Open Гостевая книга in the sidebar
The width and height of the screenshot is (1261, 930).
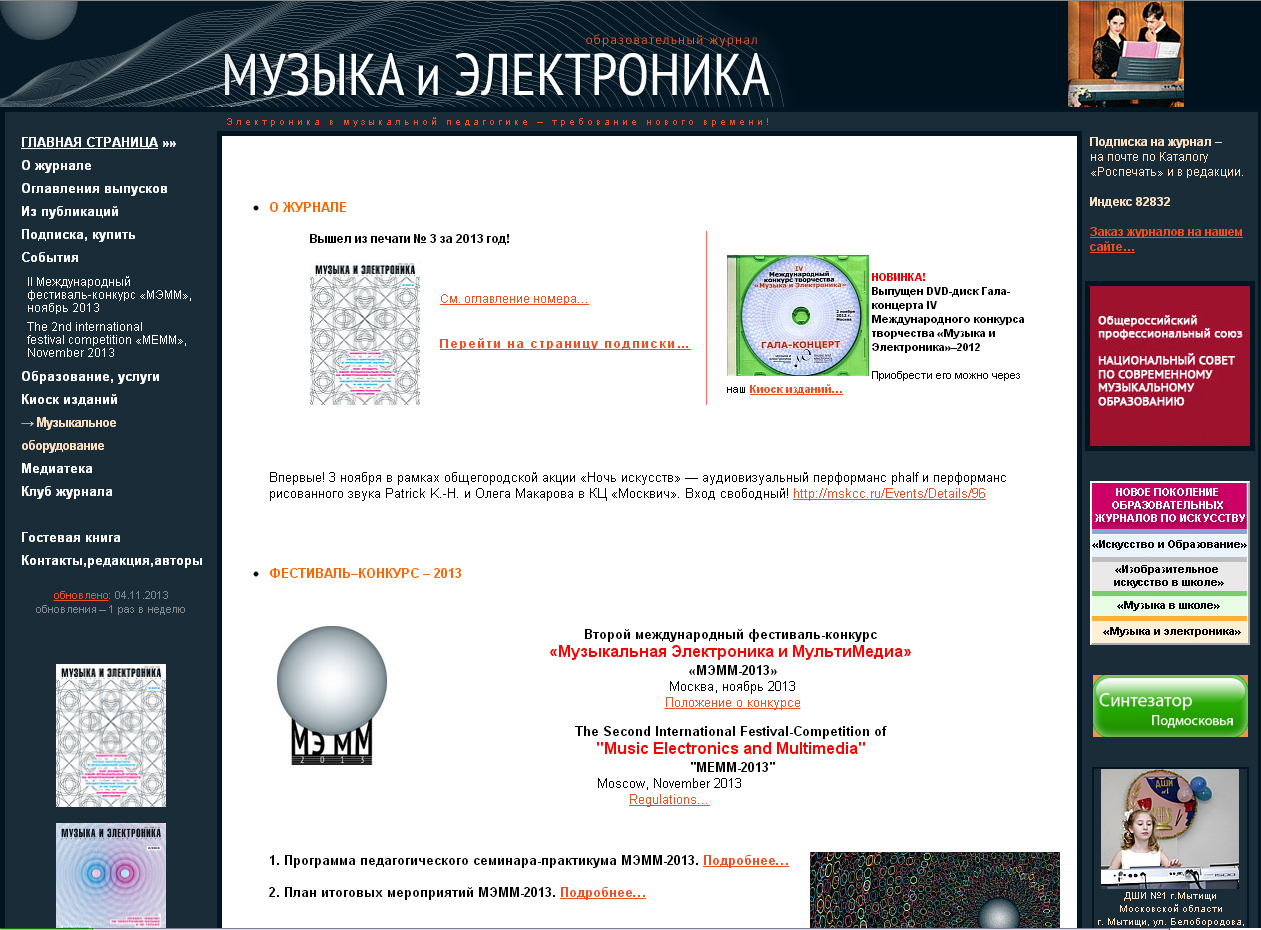(x=71, y=537)
